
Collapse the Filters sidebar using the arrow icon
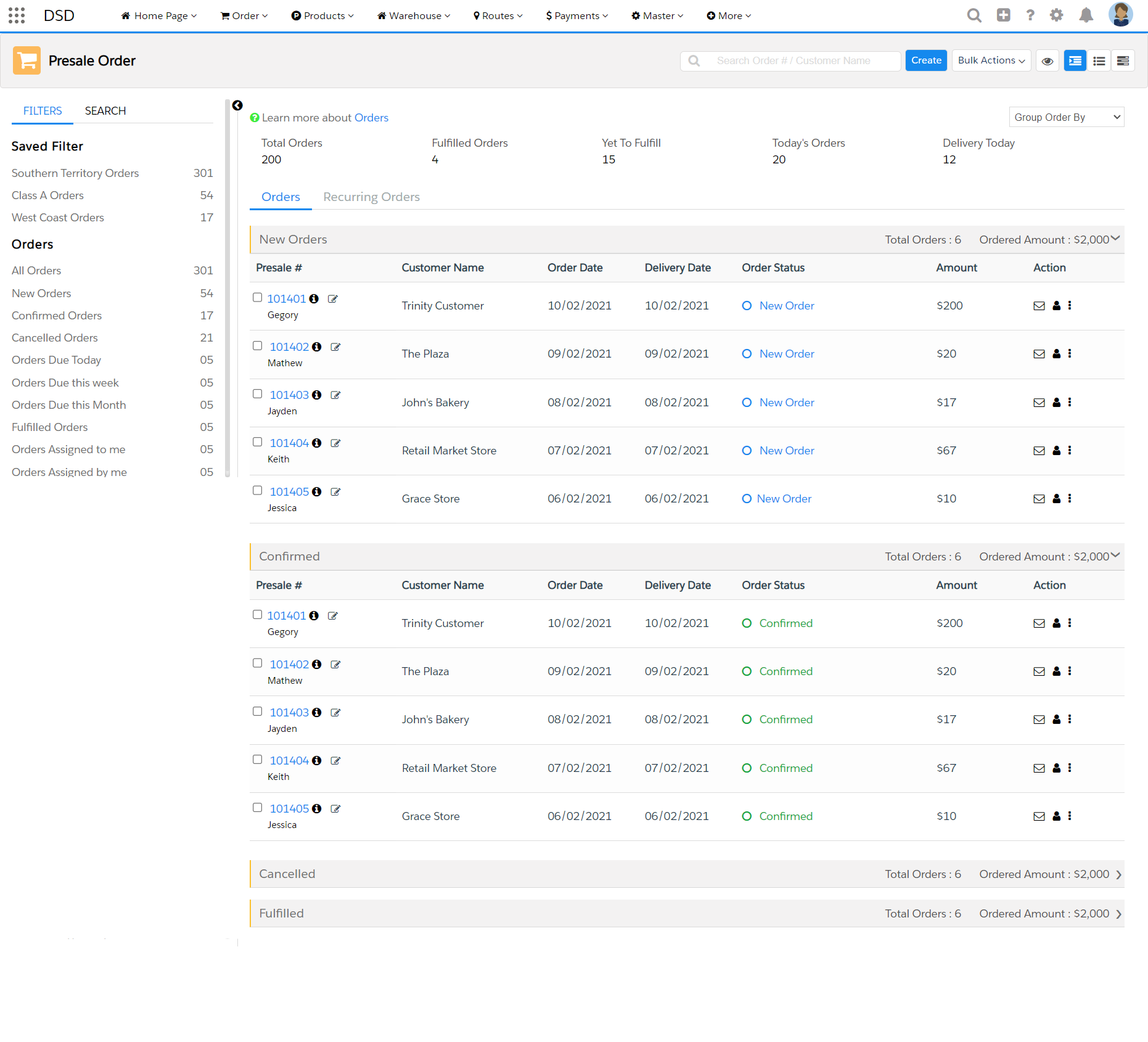coord(238,105)
